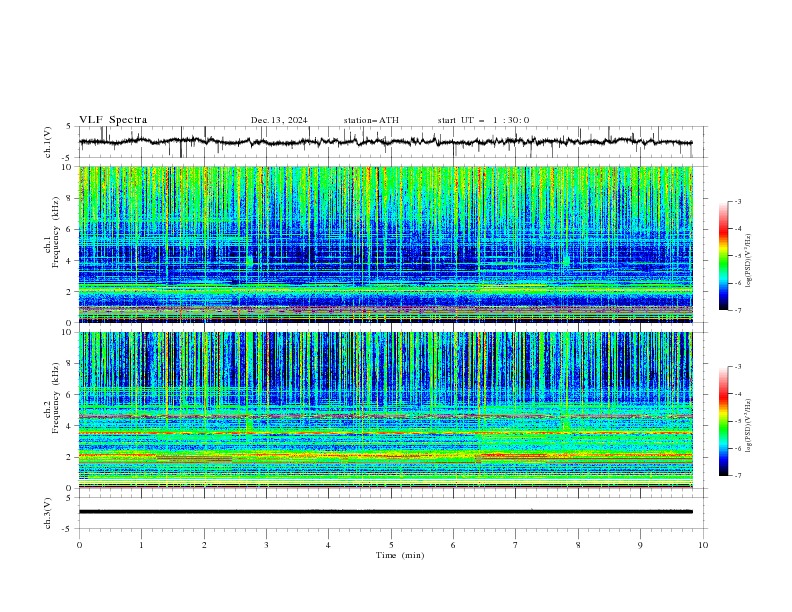Click the 'station=ATH' label
This screenshot has height=612, width=792.
[x=371, y=120]
